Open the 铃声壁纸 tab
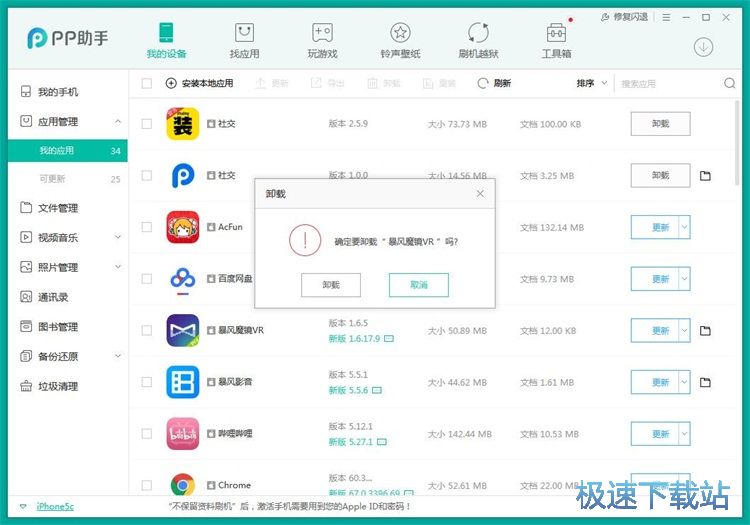The width and height of the screenshot is (750, 525). tap(400, 41)
